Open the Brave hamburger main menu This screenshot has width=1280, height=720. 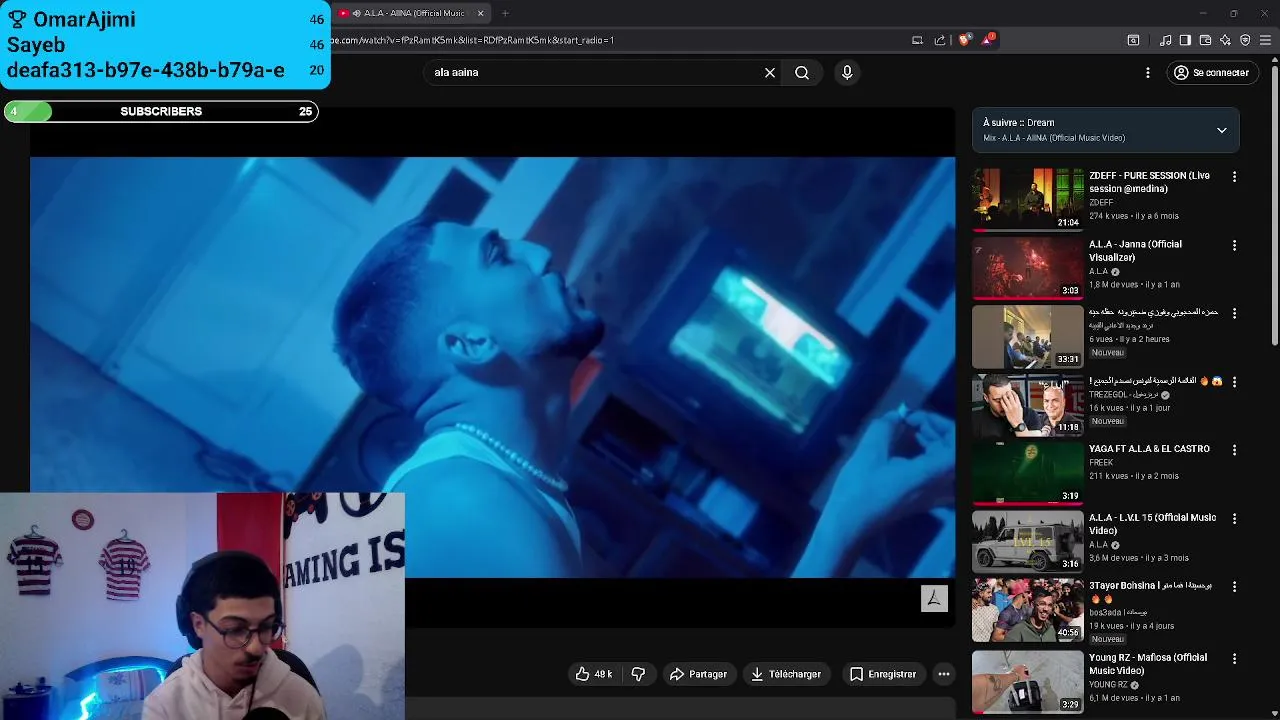pyautogui.click(x=1266, y=40)
